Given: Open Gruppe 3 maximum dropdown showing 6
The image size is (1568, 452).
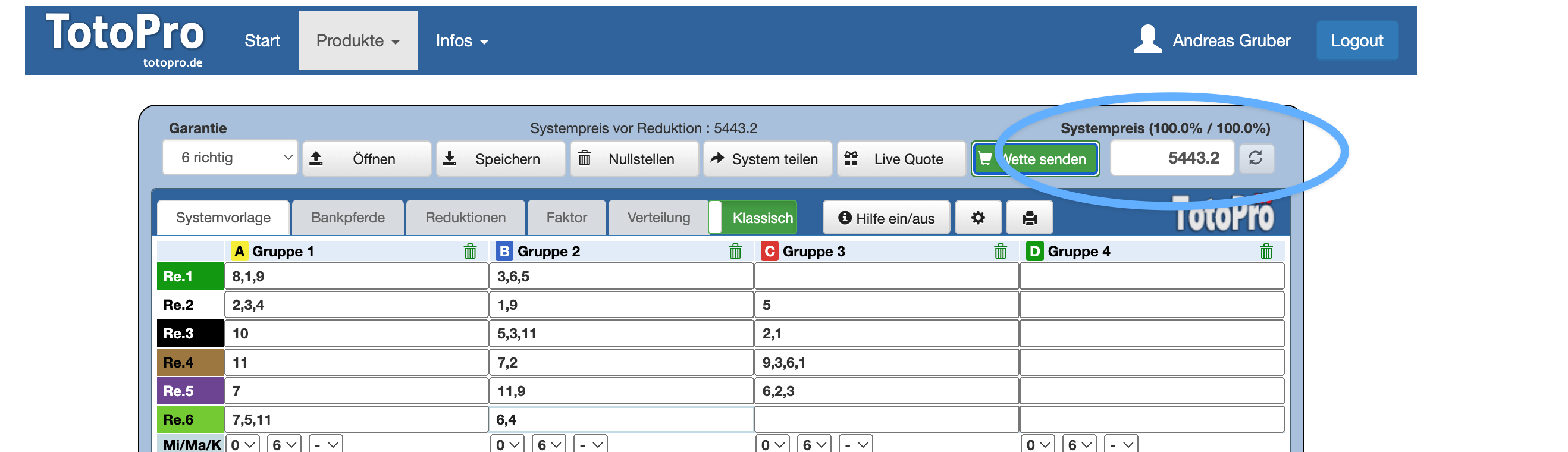Looking at the screenshot, I should click(814, 444).
